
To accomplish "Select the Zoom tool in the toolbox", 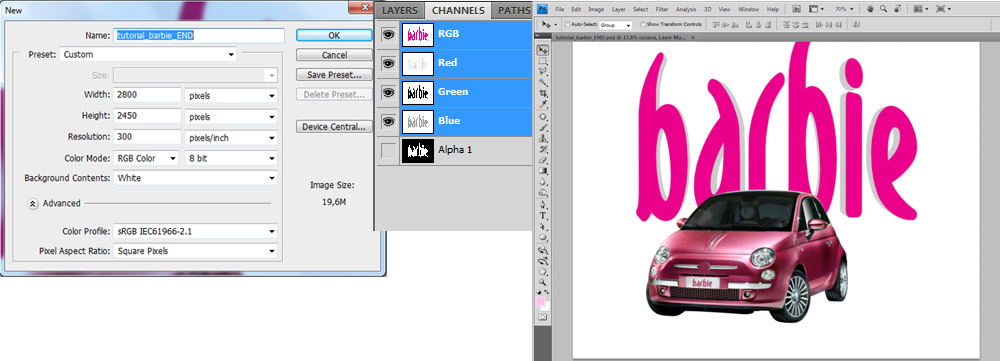I will pyautogui.click(x=543, y=281).
